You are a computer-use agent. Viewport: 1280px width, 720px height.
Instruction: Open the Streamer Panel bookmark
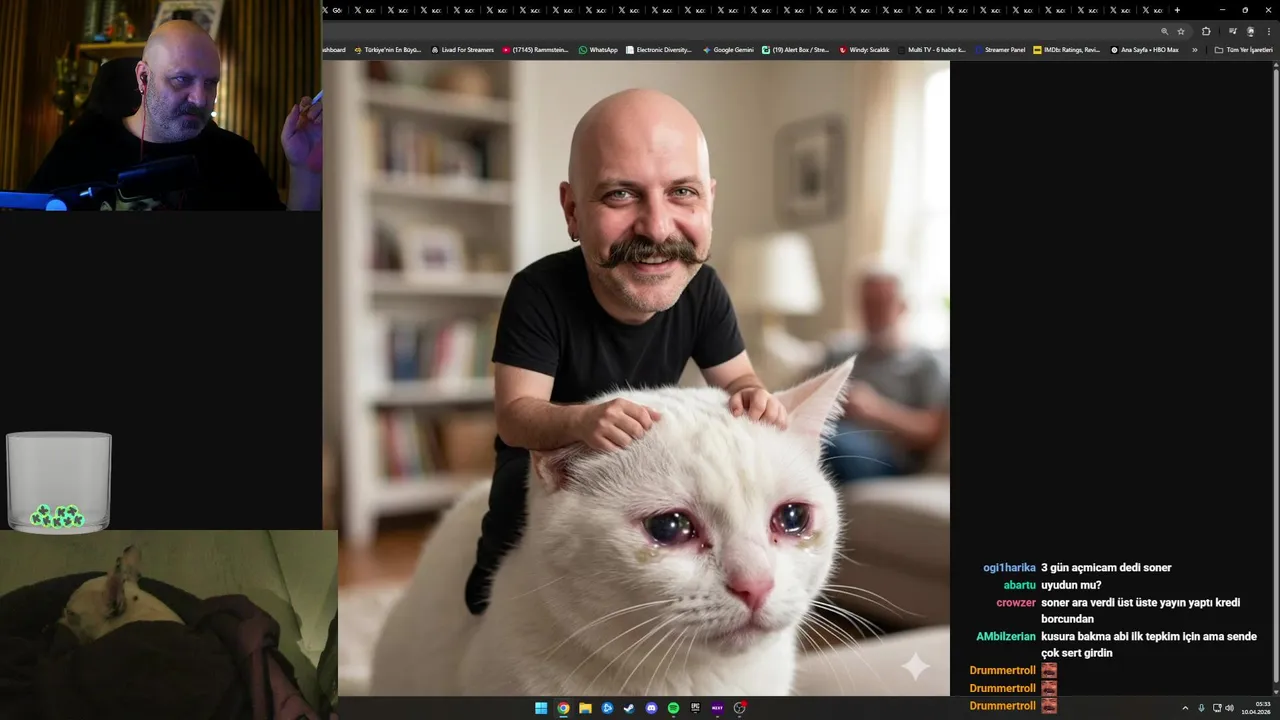[1000, 49]
